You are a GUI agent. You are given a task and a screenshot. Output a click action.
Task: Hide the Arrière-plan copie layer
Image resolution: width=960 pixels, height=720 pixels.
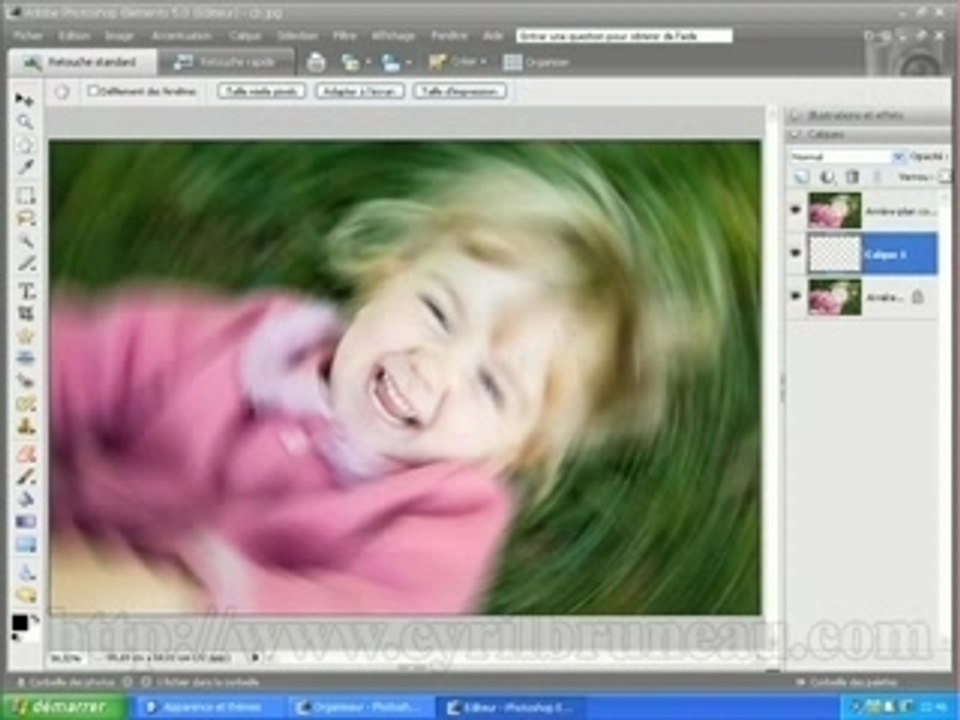click(795, 210)
